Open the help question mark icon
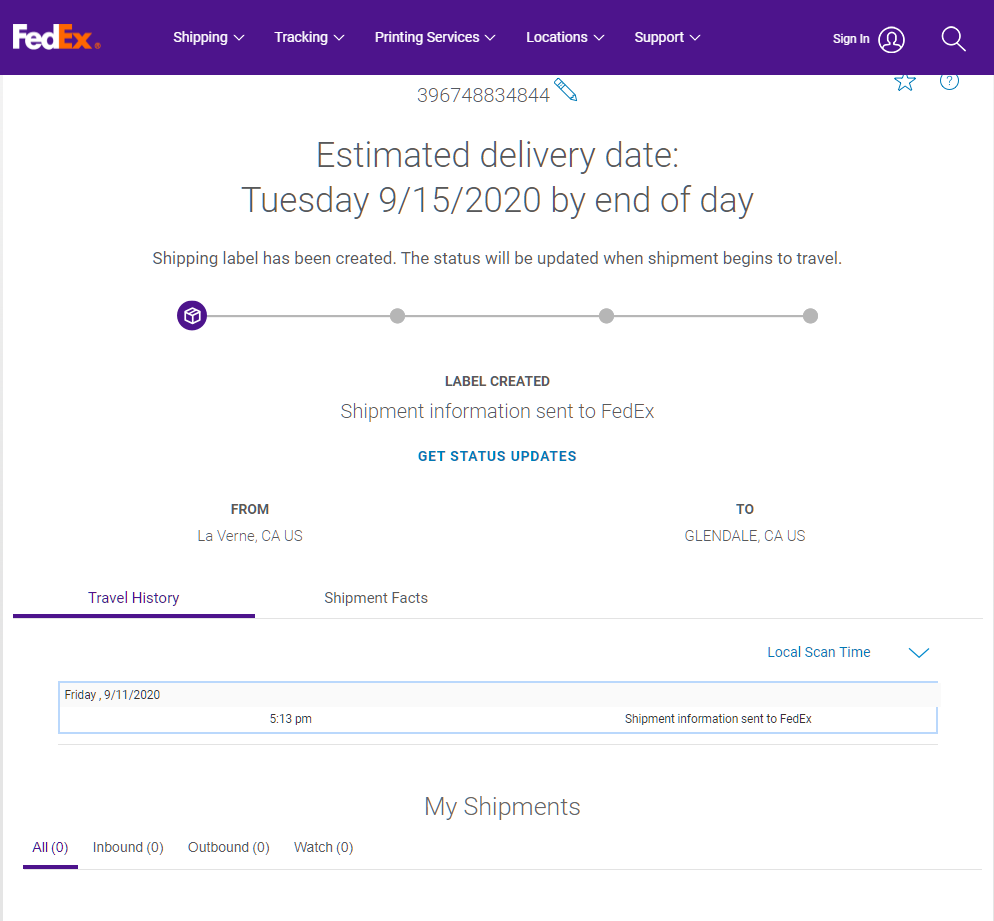994x921 pixels. (x=950, y=81)
